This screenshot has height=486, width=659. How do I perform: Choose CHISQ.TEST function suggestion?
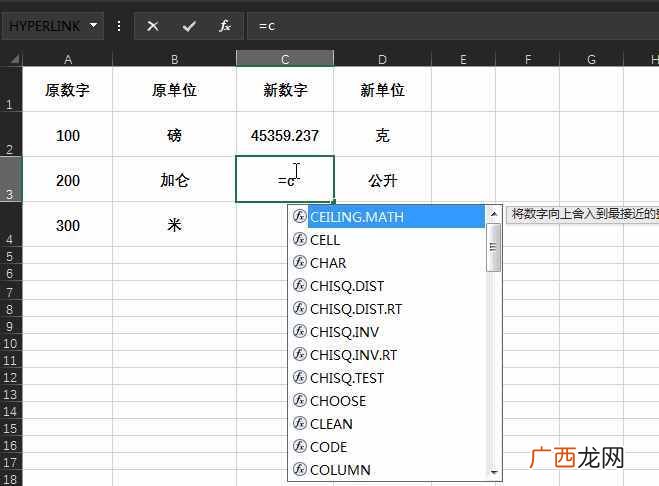coord(347,378)
